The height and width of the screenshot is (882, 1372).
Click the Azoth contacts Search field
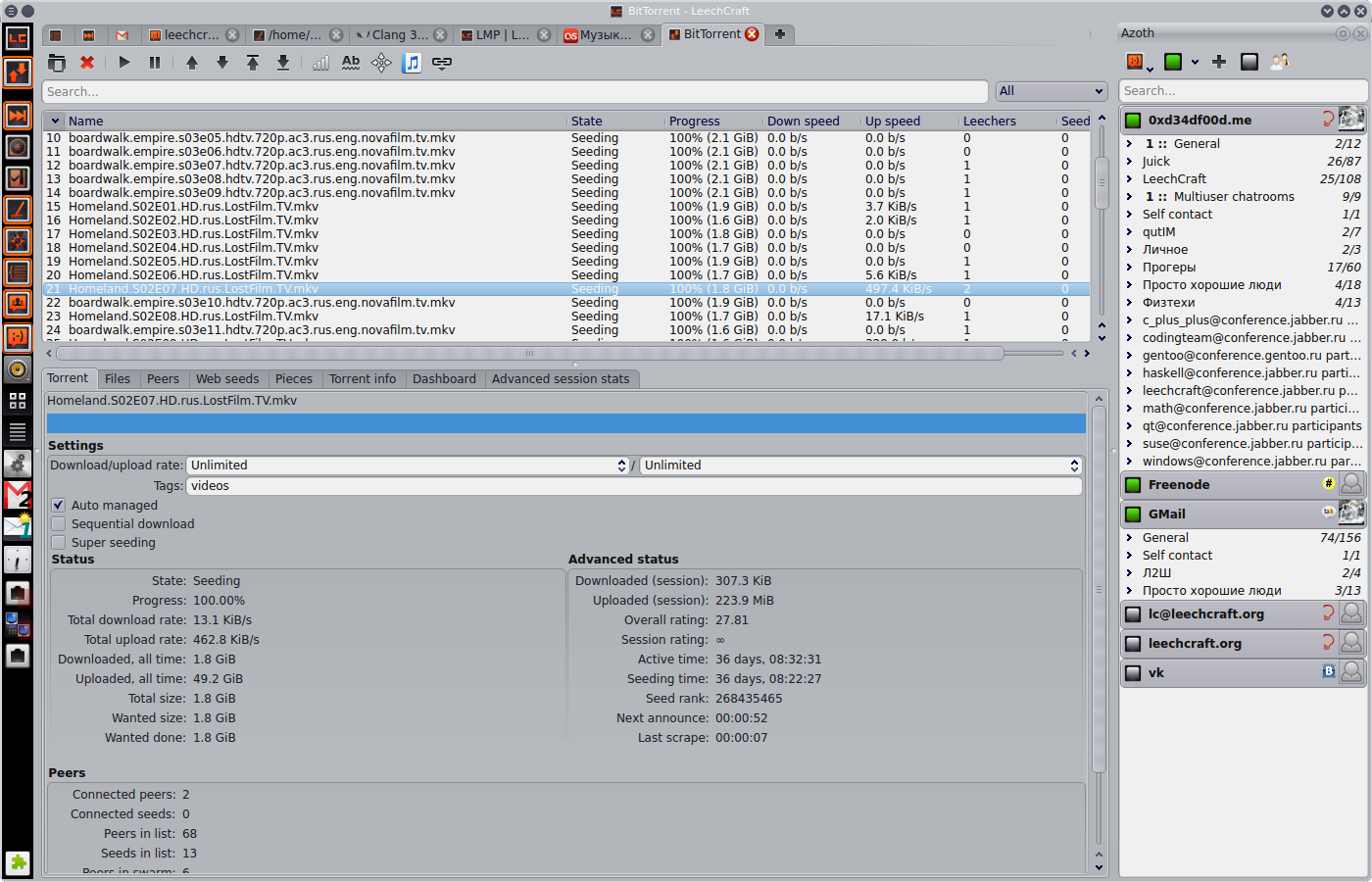pyautogui.click(x=1242, y=90)
